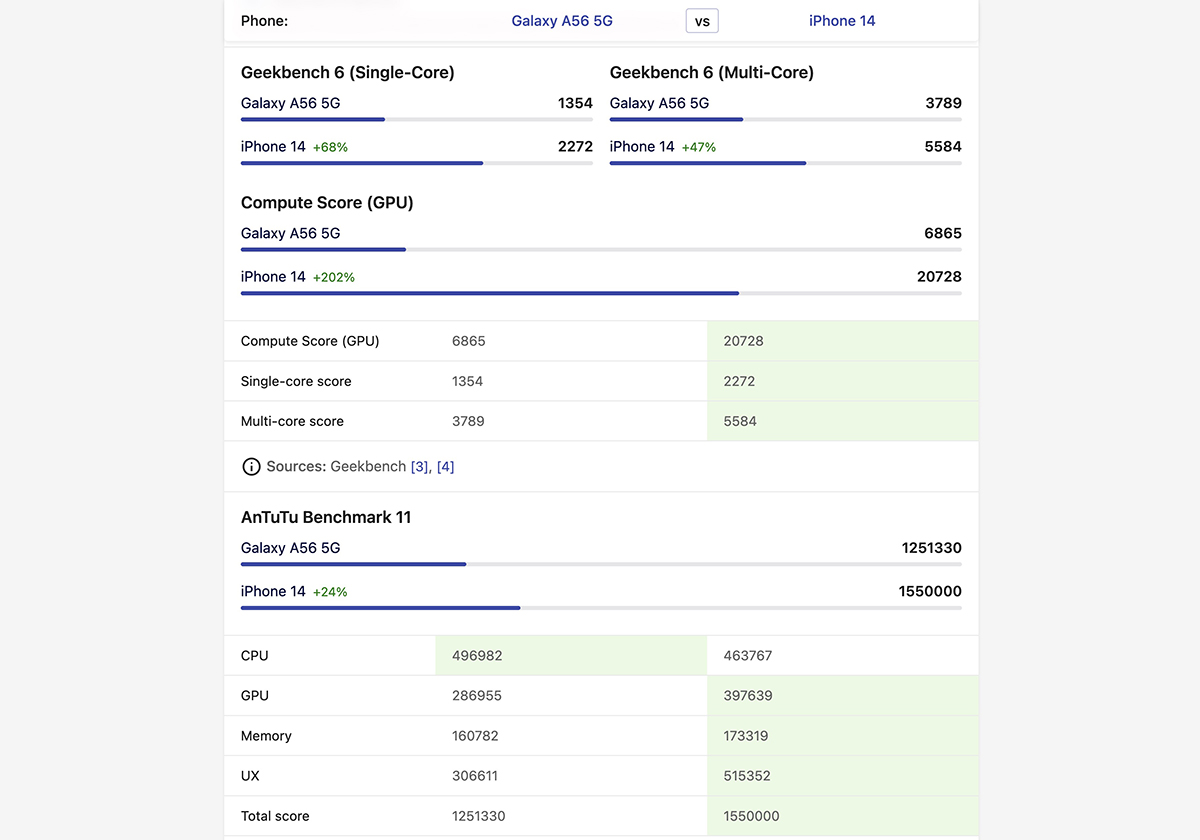Image resolution: width=1200 pixels, height=840 pixels.
Task: Click the Memory row label
Action: tap(266, 736)
